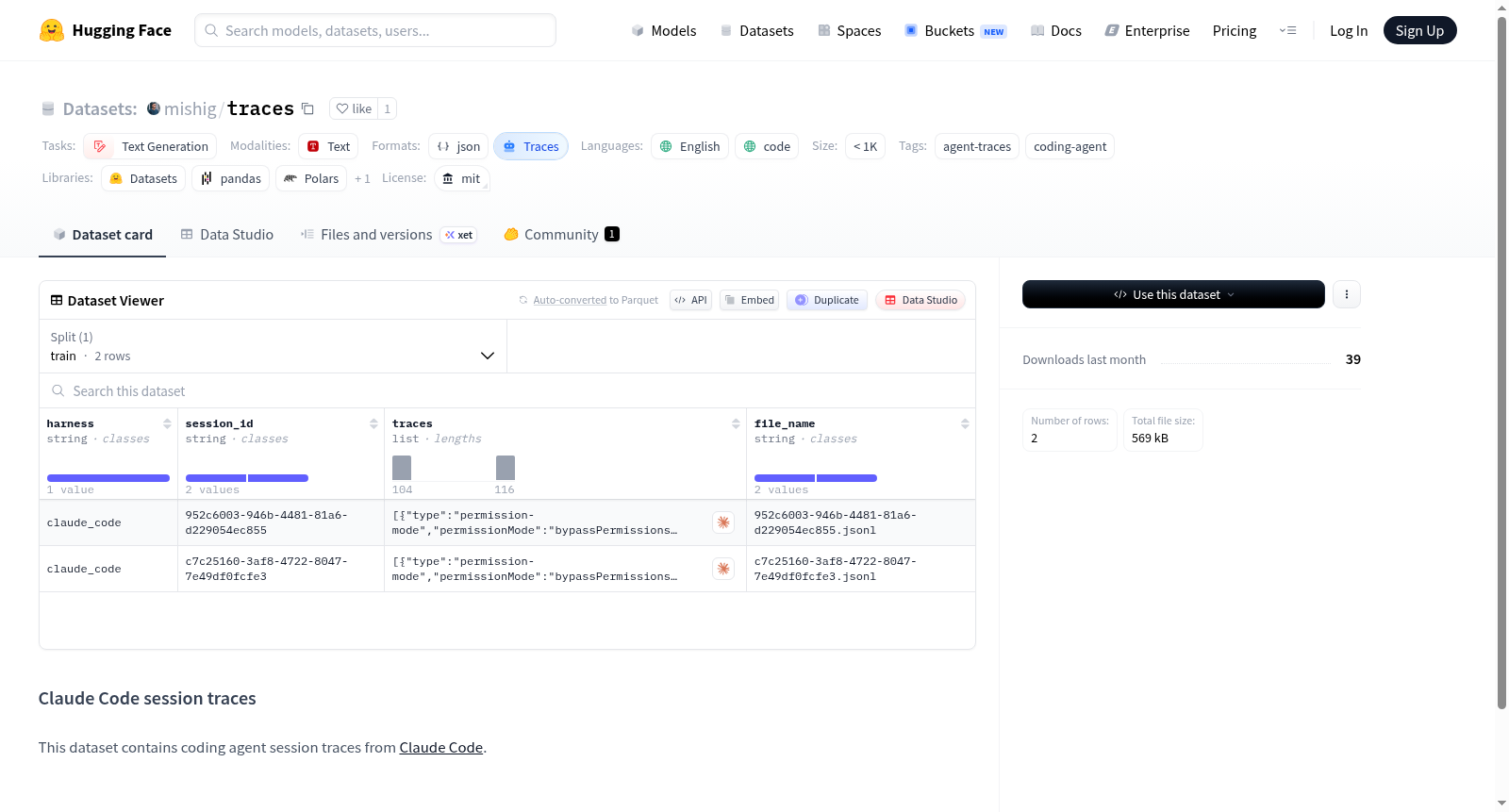Open trace viewer icon for session 952c6003 row
Image resolution: width=1509 pixels, height=812 pixels.
coord(723,522)
